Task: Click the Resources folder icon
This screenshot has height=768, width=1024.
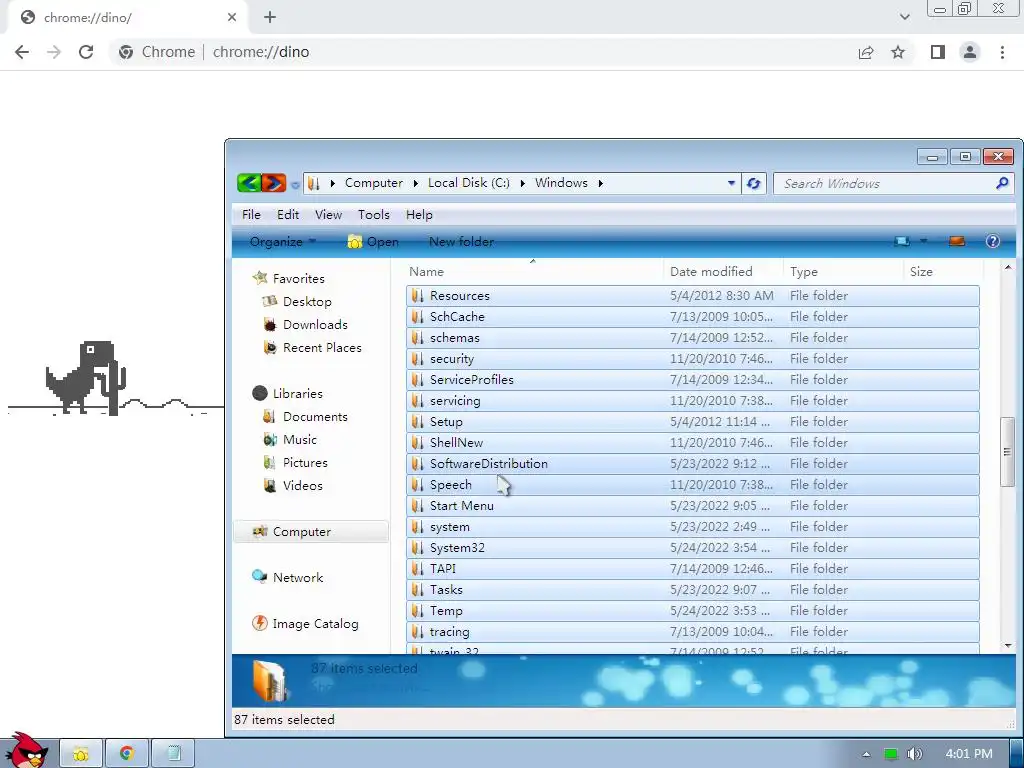Action: [x=417, y=296]
